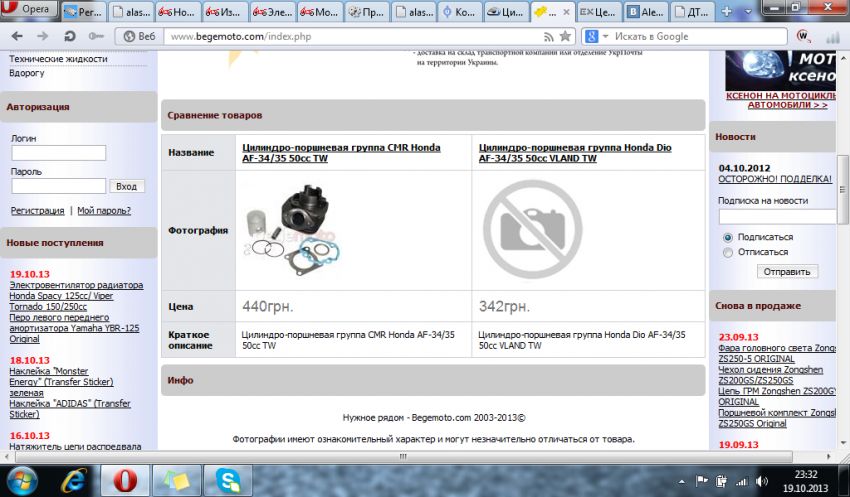Select the Подписаться radio button
Image resolution: width=850 pixels, height=497 pixels.
pyautogui.click(x=728, y=237)
